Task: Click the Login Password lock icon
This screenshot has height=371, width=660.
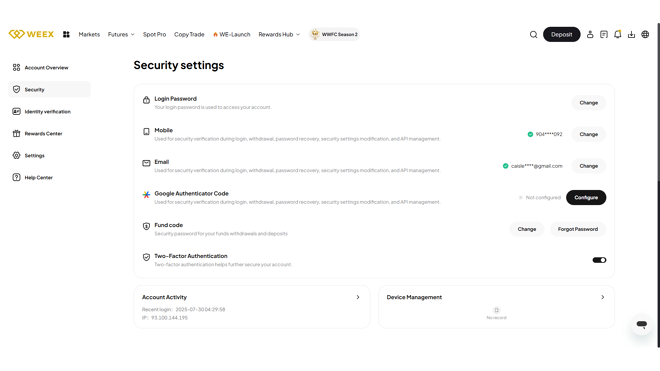Action: [146, 100]
